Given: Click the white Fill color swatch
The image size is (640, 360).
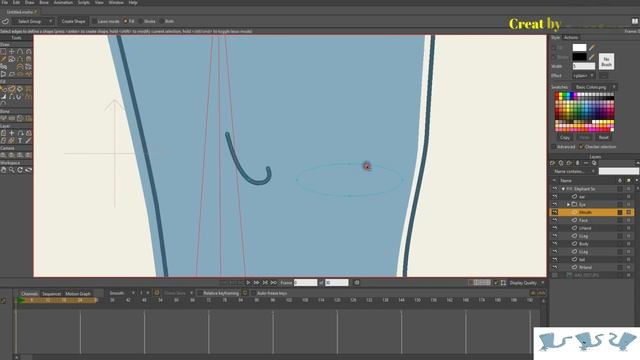Looking at the screenshot, I should point(579,48).
